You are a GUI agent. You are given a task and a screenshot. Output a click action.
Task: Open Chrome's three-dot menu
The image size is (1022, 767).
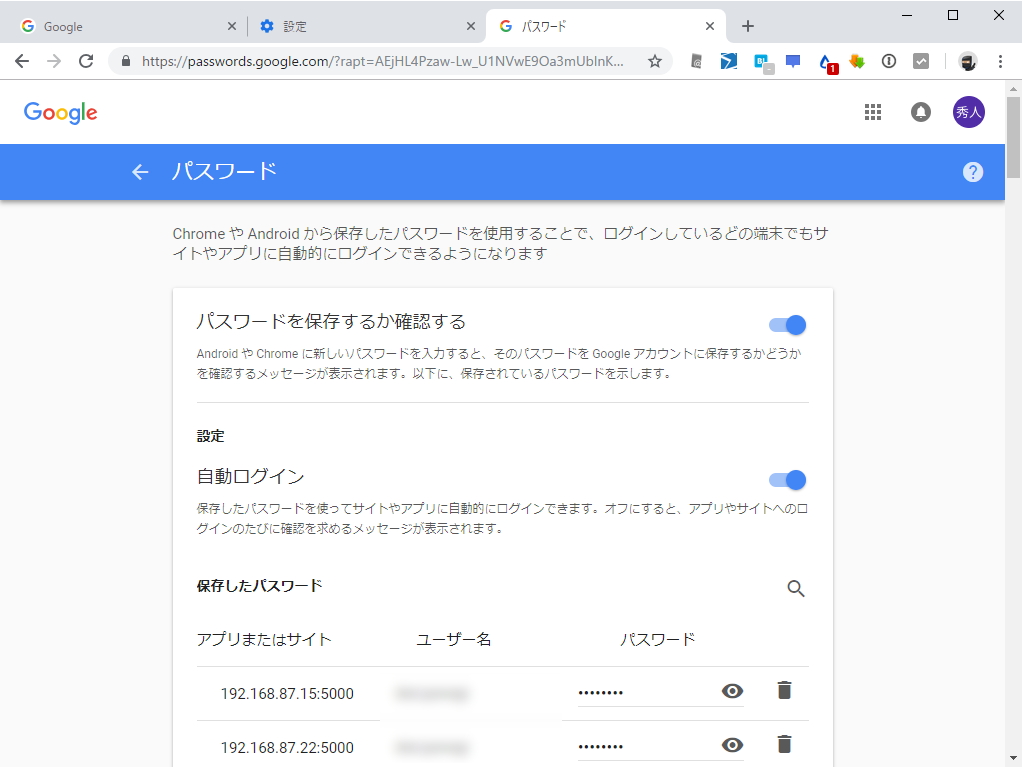(999, 61)
